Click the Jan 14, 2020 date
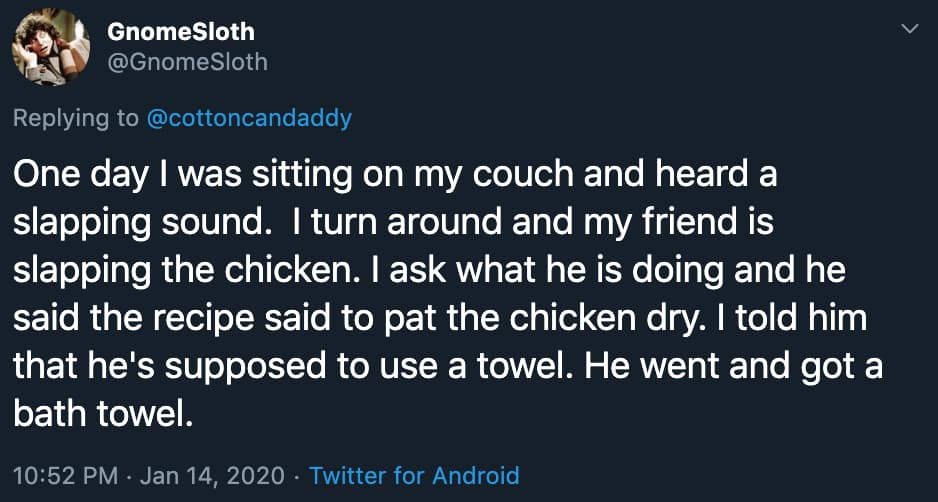The width and height of the screenshot is (938, 502). point(215,474)
